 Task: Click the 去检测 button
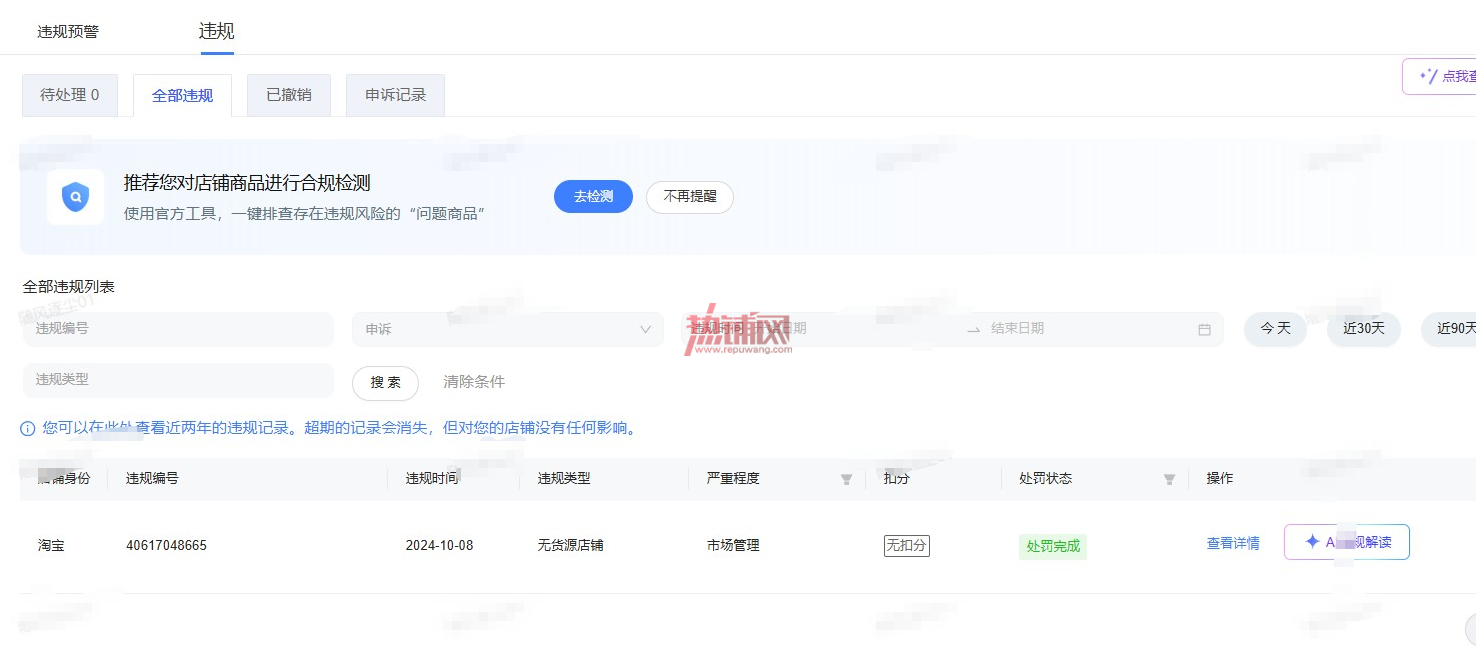pyautogui.click(x=593, y=197)
